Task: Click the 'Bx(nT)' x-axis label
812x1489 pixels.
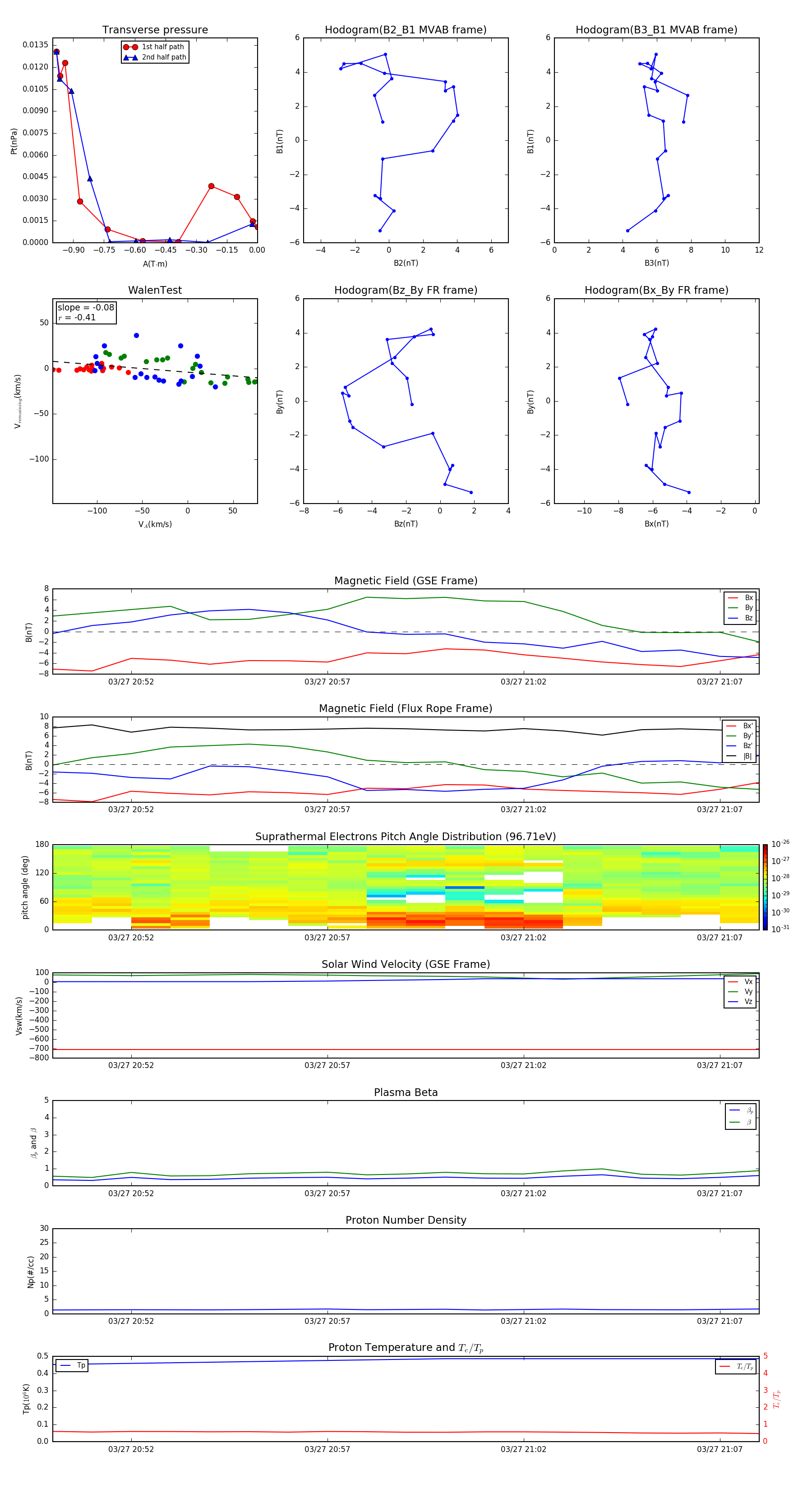Action: (x=656, y=524)
